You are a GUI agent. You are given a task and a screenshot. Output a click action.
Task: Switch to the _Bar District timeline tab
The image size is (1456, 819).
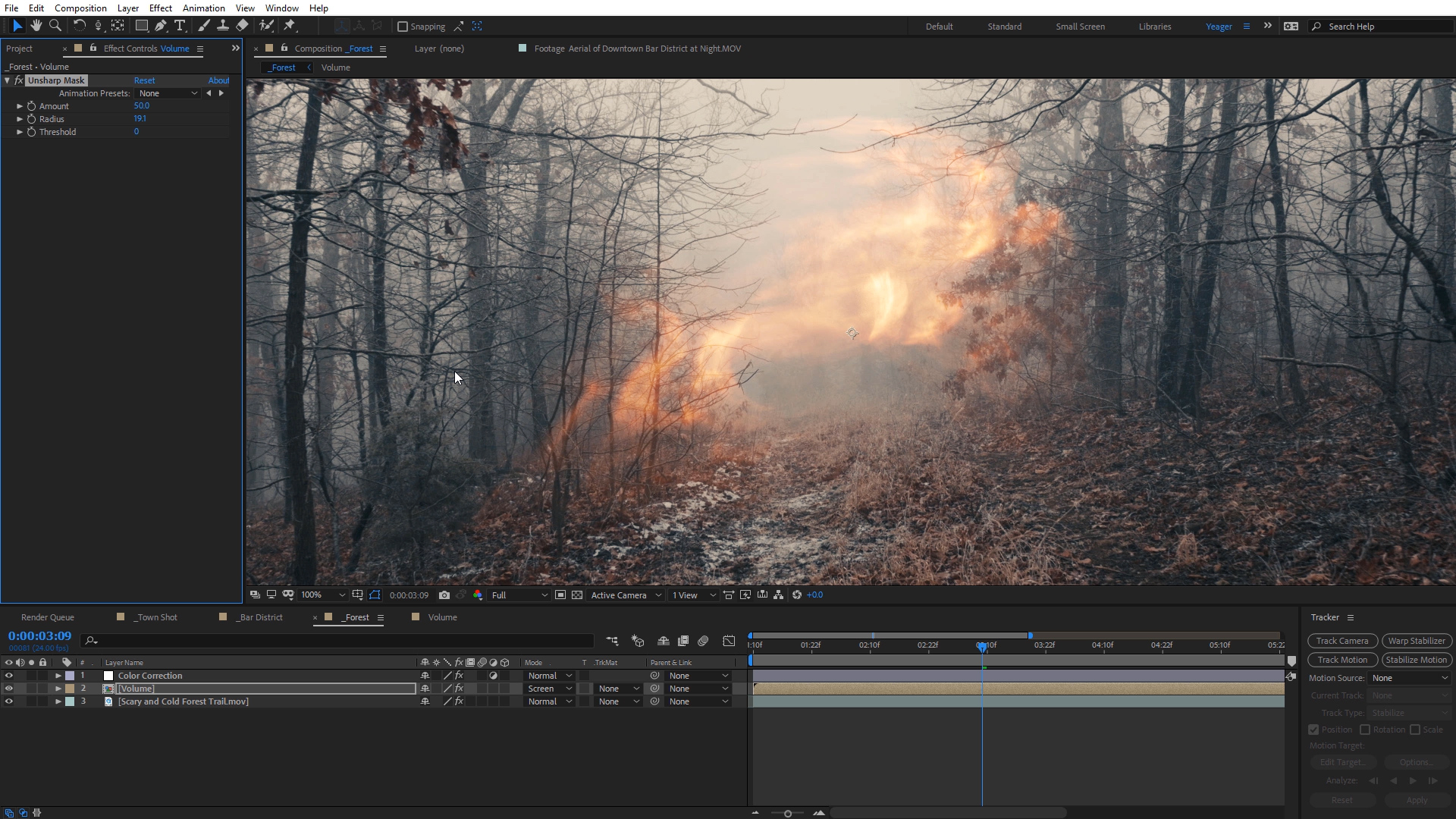click(259, 617)
